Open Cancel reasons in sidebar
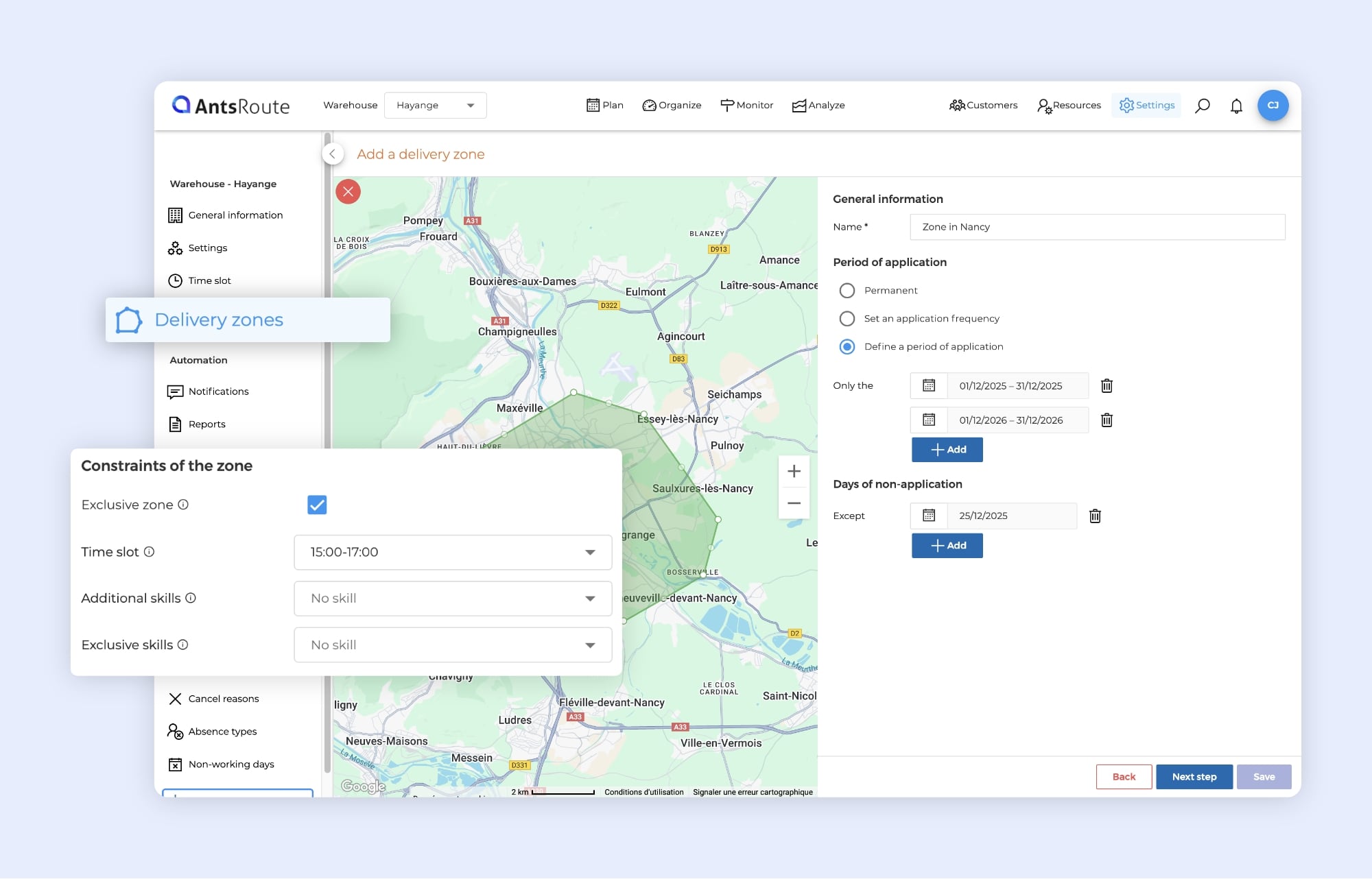This screenshot has width=1372, height=879. click(213, 699)
